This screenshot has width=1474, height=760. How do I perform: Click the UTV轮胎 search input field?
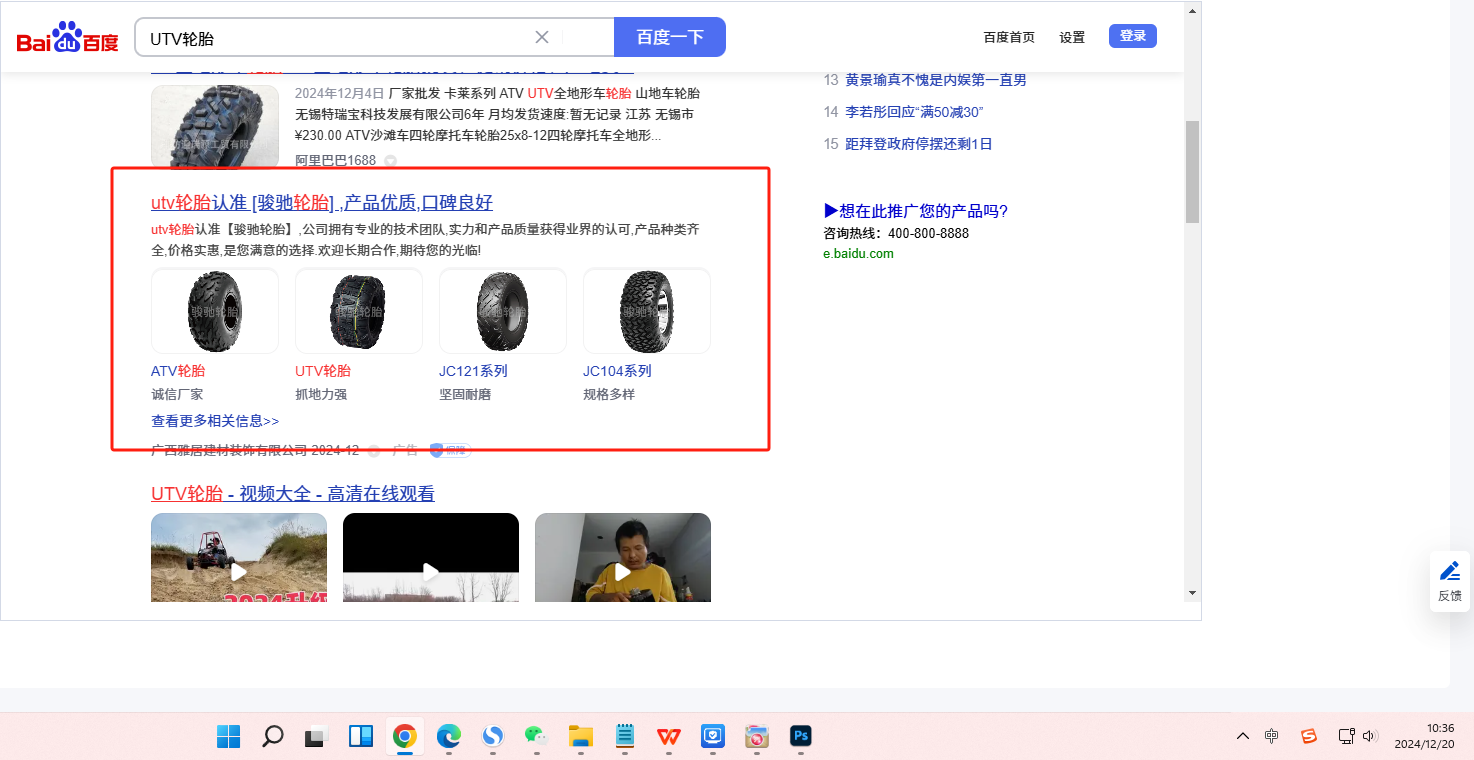pyautogui.click(x=335, y=38)
